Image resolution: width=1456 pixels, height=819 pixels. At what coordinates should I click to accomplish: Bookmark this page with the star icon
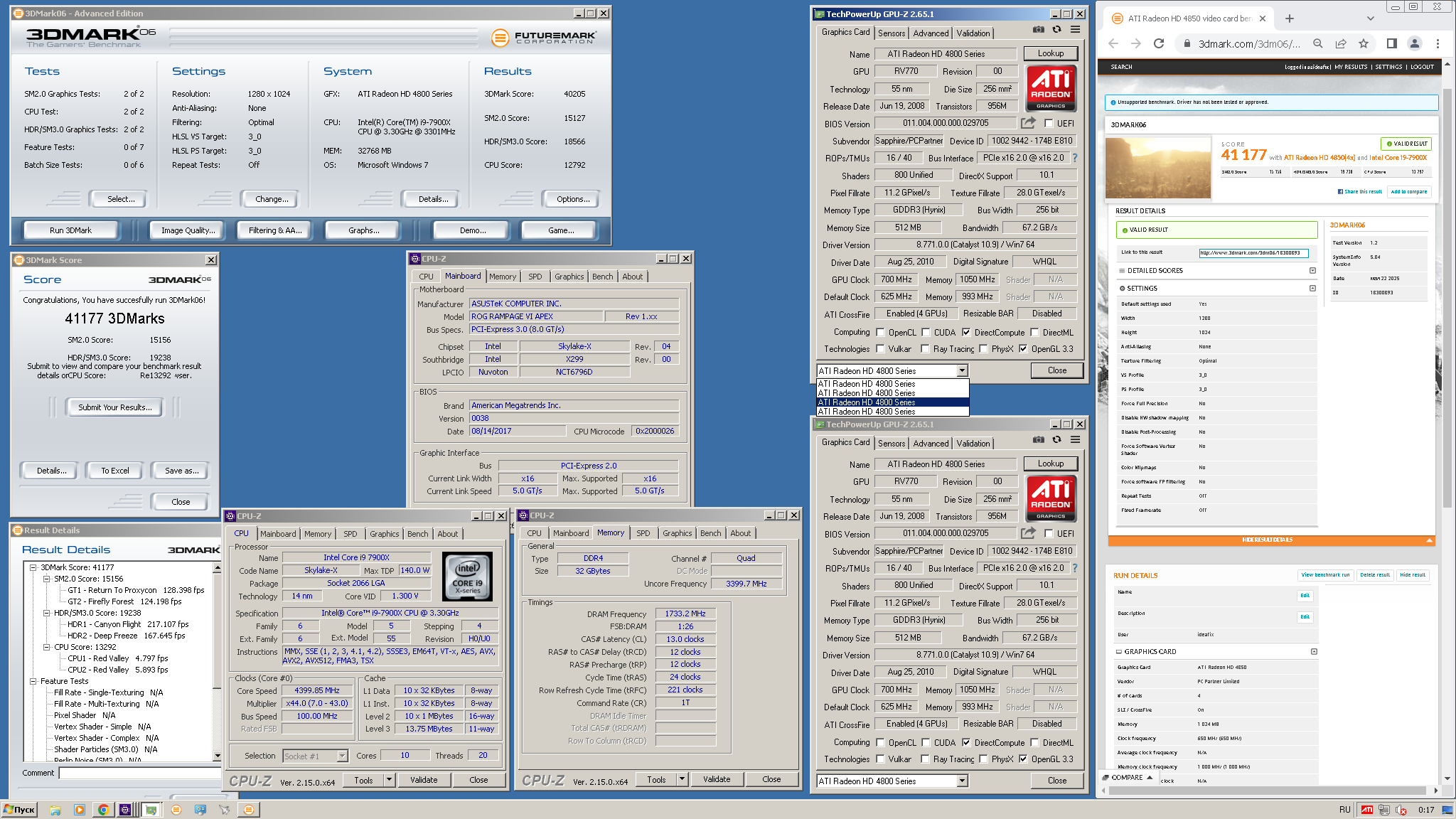point(1363,43)
